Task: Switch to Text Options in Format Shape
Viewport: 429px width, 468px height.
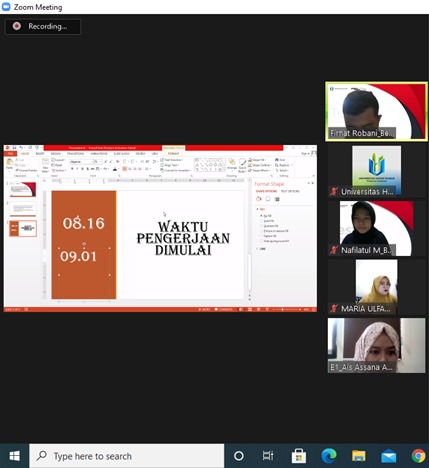Action: click(x=290, y=191)
